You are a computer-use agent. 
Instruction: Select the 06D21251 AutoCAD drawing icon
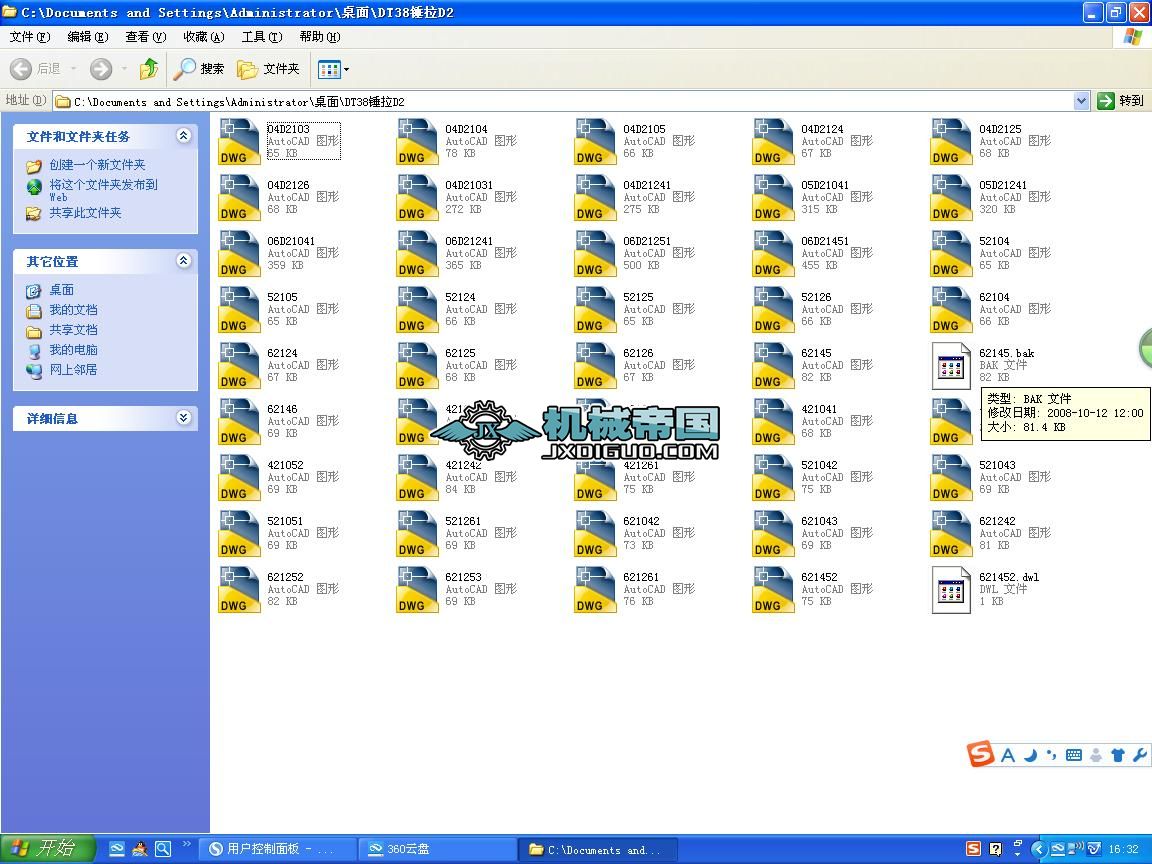click(x=595, y=253)
